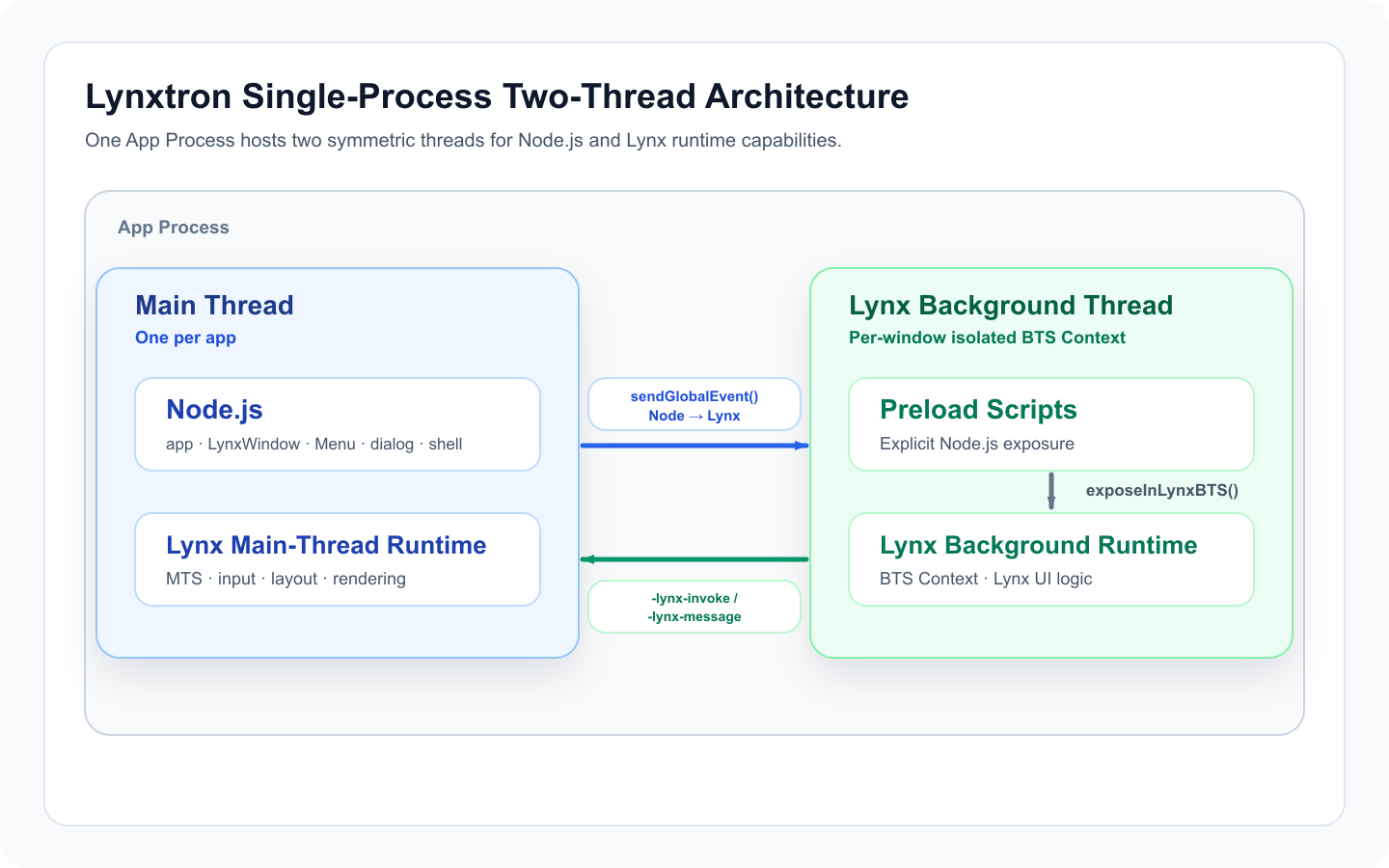The image size is (1389, 868).
Task: Select the "Lynx Main-Thread Runtime" heading
Action: coord(326,545)
